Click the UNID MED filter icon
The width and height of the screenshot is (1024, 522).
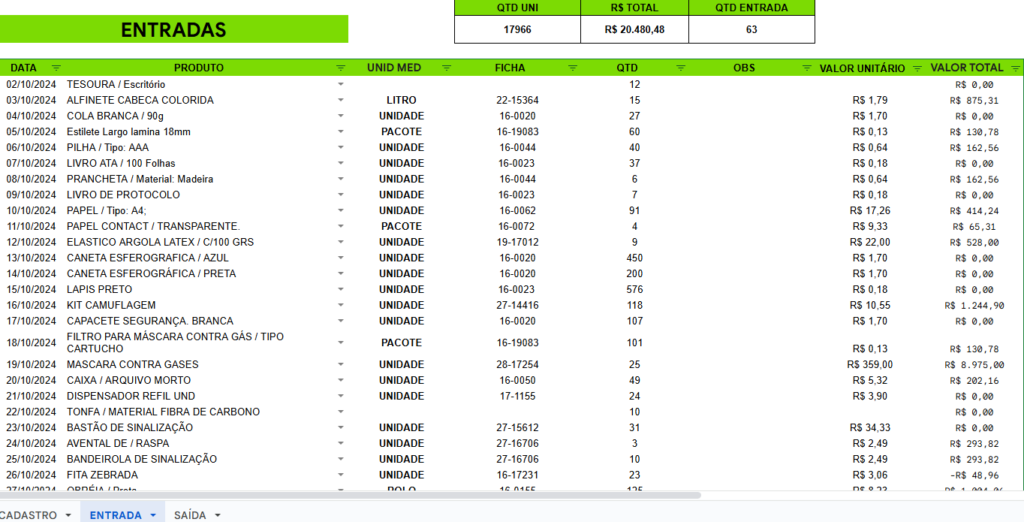446,68
